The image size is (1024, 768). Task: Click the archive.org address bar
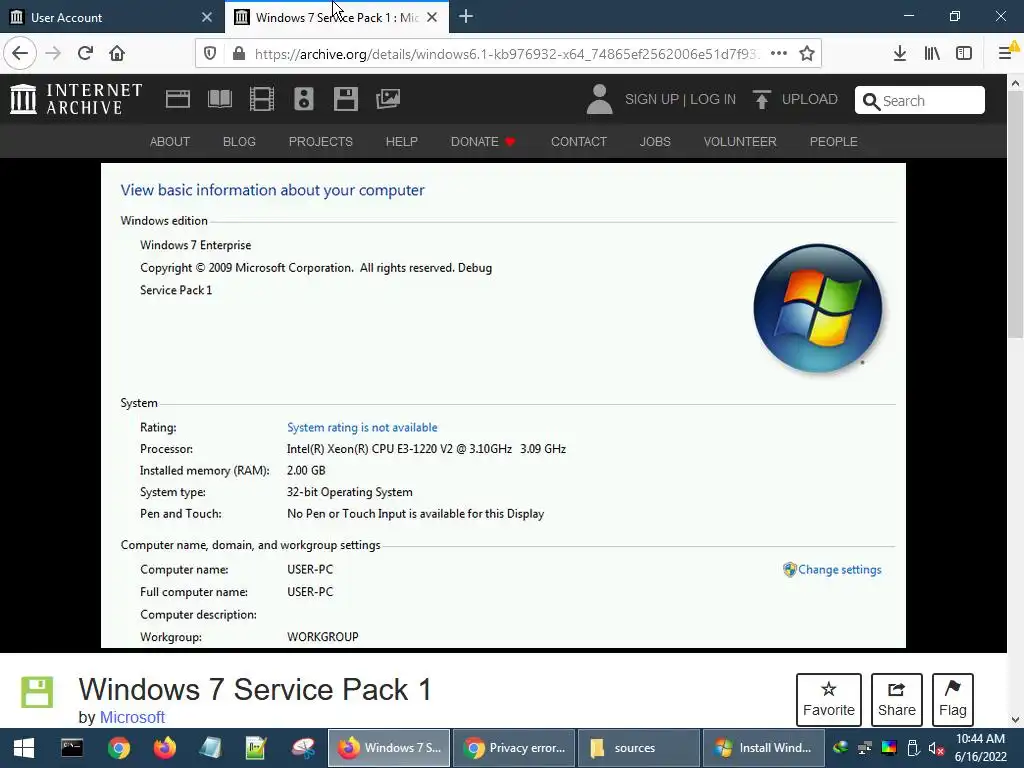[506, 54]
